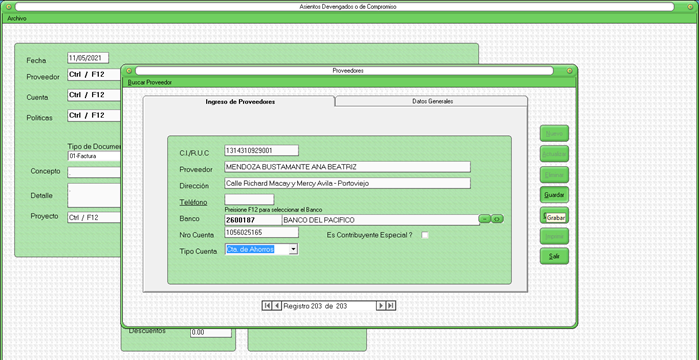Click the Guardar button
Viewport: 699px width, 360px height.
click(x=554, y=195)
